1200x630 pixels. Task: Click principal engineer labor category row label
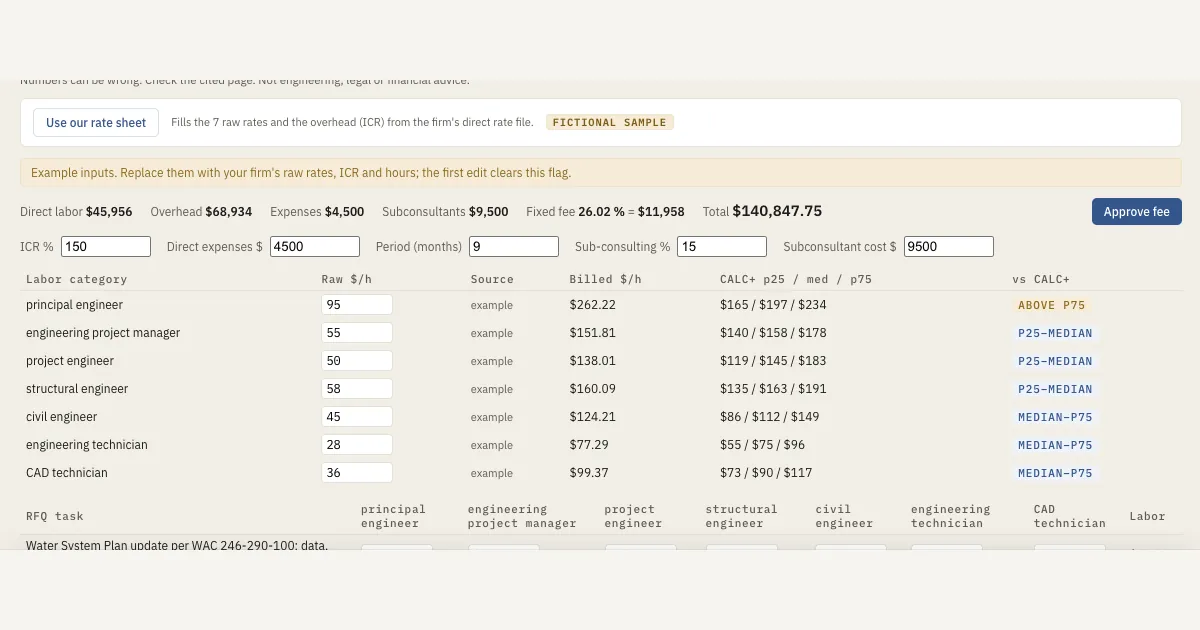(75, 305)
